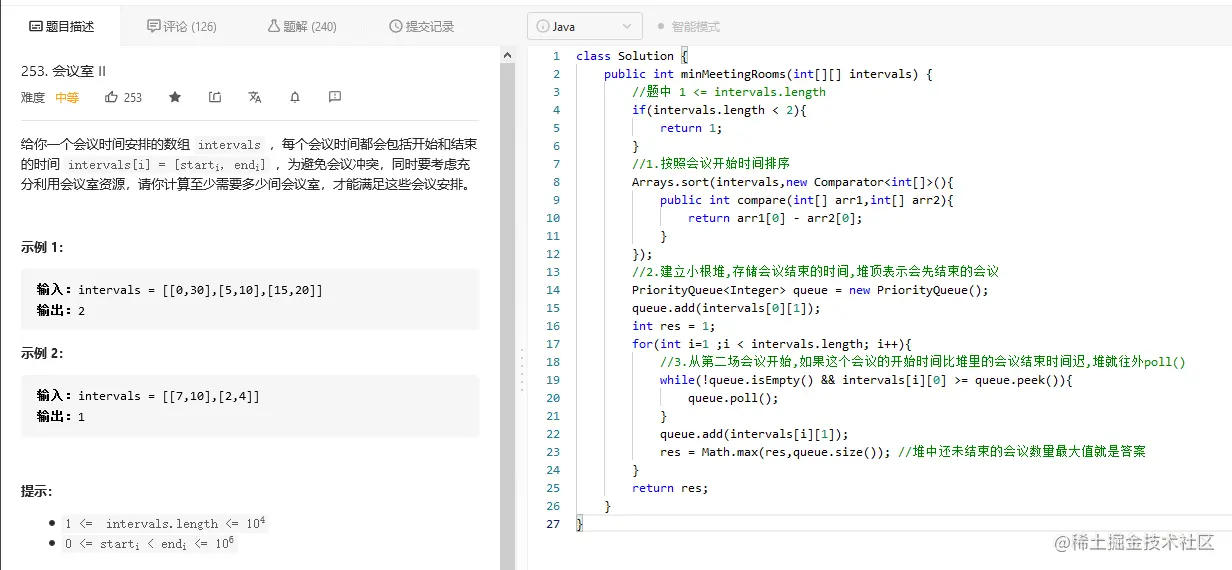Viewport: 1232px width, 570px height.
Task: Click the 示例 2 heading
Action: [x=42, y=353]
